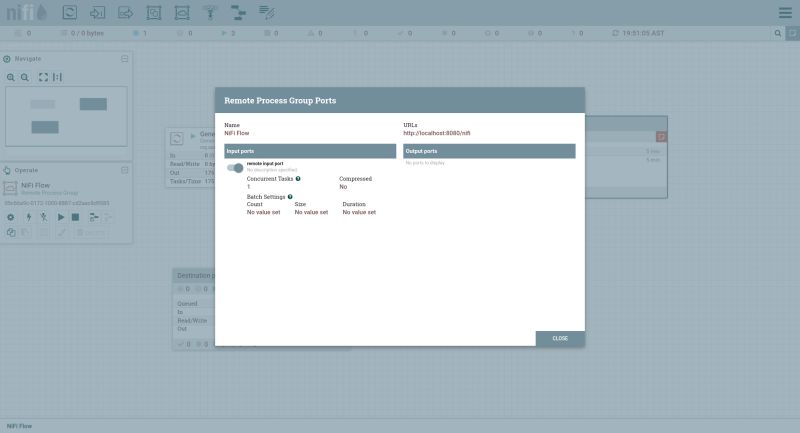Click the '0 / 0 bytes' queued status

tap(87, 33)
